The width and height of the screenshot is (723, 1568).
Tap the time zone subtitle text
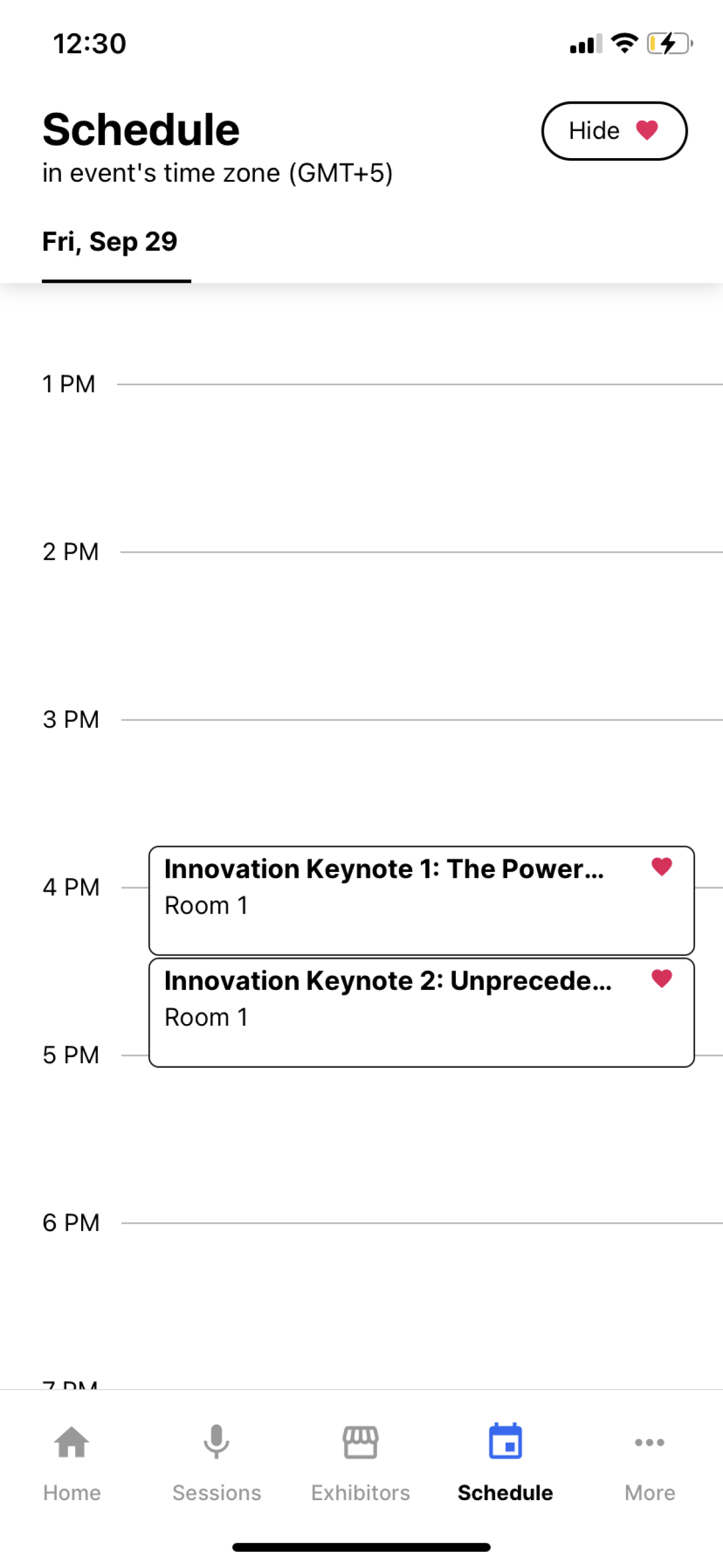tap(217, 173)
